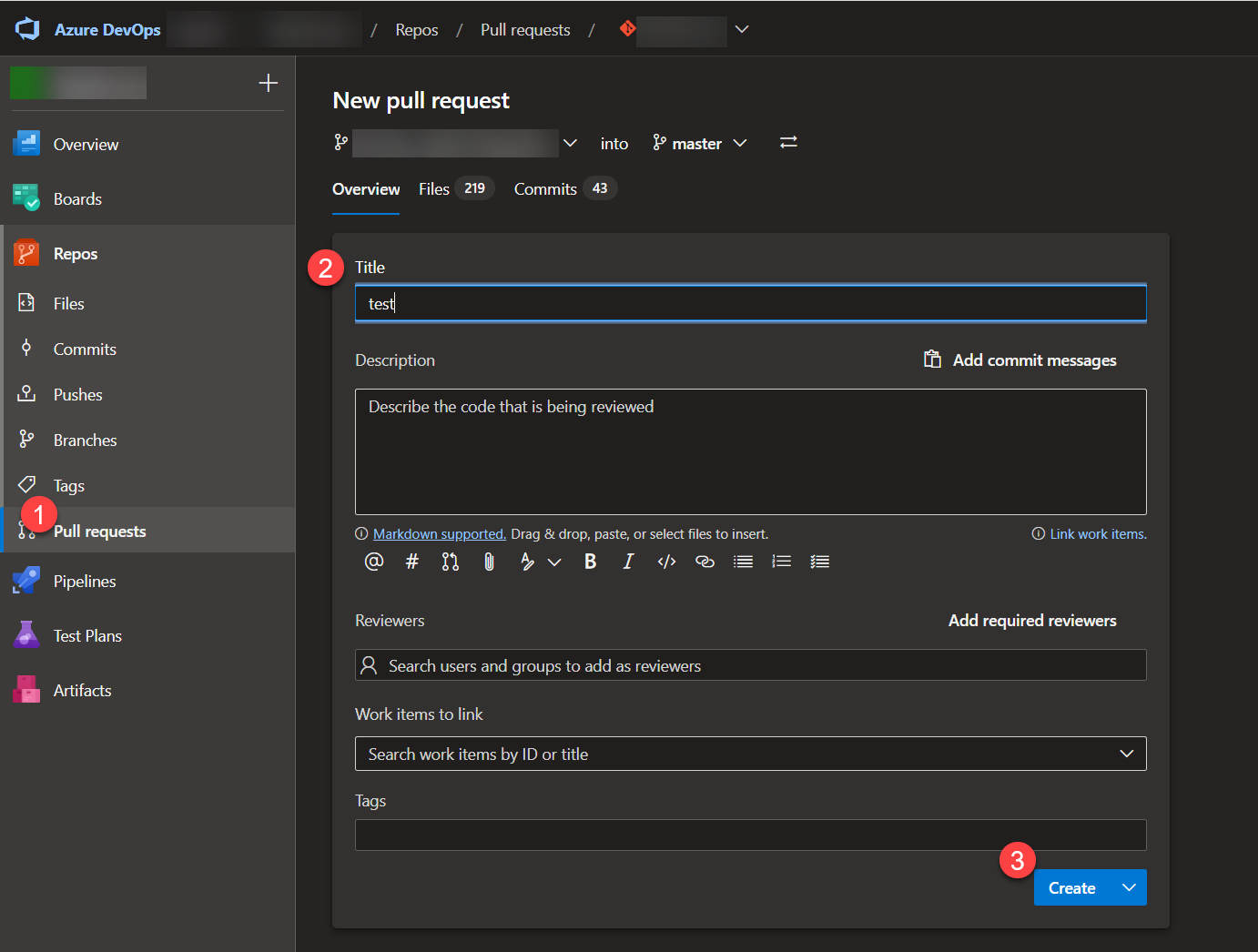Viewport: 1258px width, 952px height.
Task: Click into the Title input field
Action: [750, 303]
